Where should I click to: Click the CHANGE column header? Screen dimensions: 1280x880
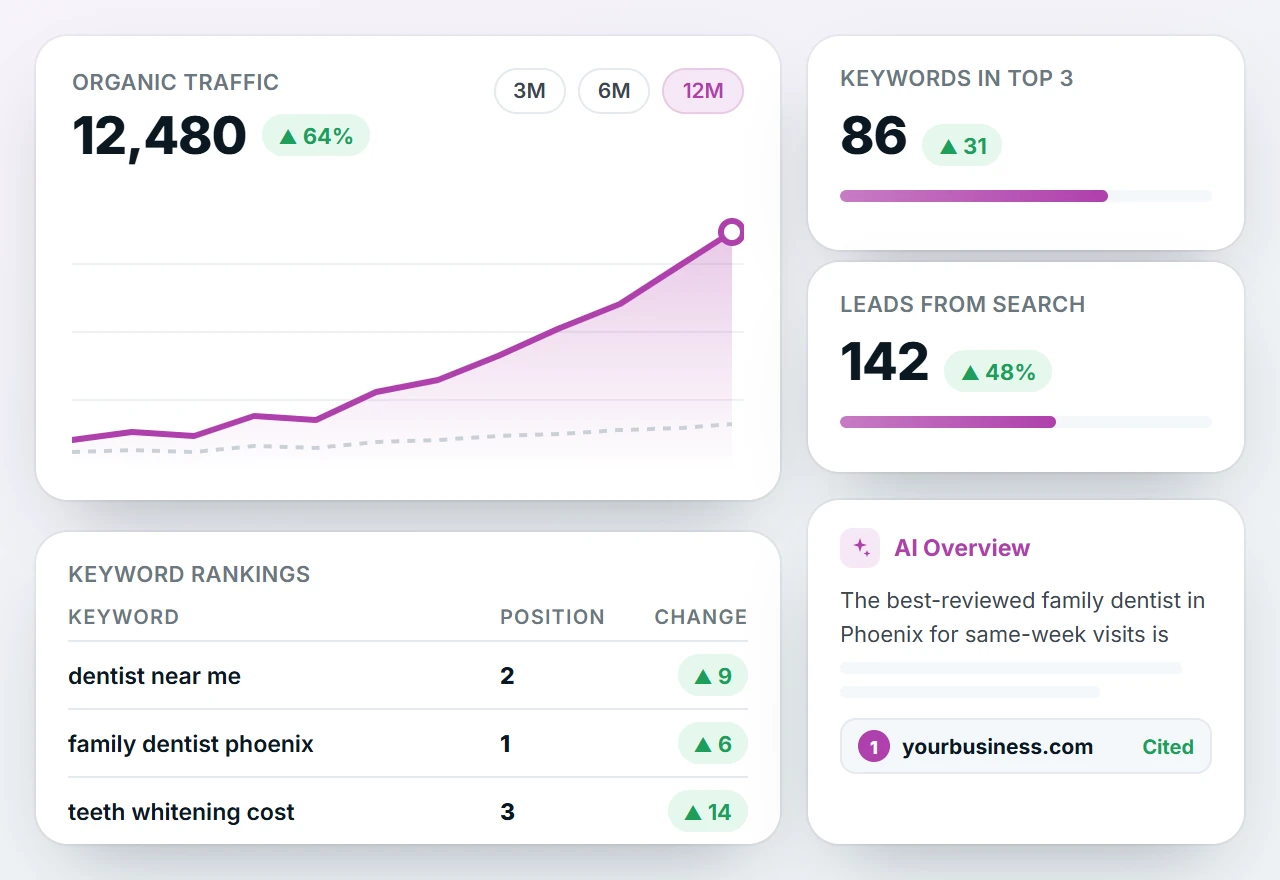tap(701, 617)
